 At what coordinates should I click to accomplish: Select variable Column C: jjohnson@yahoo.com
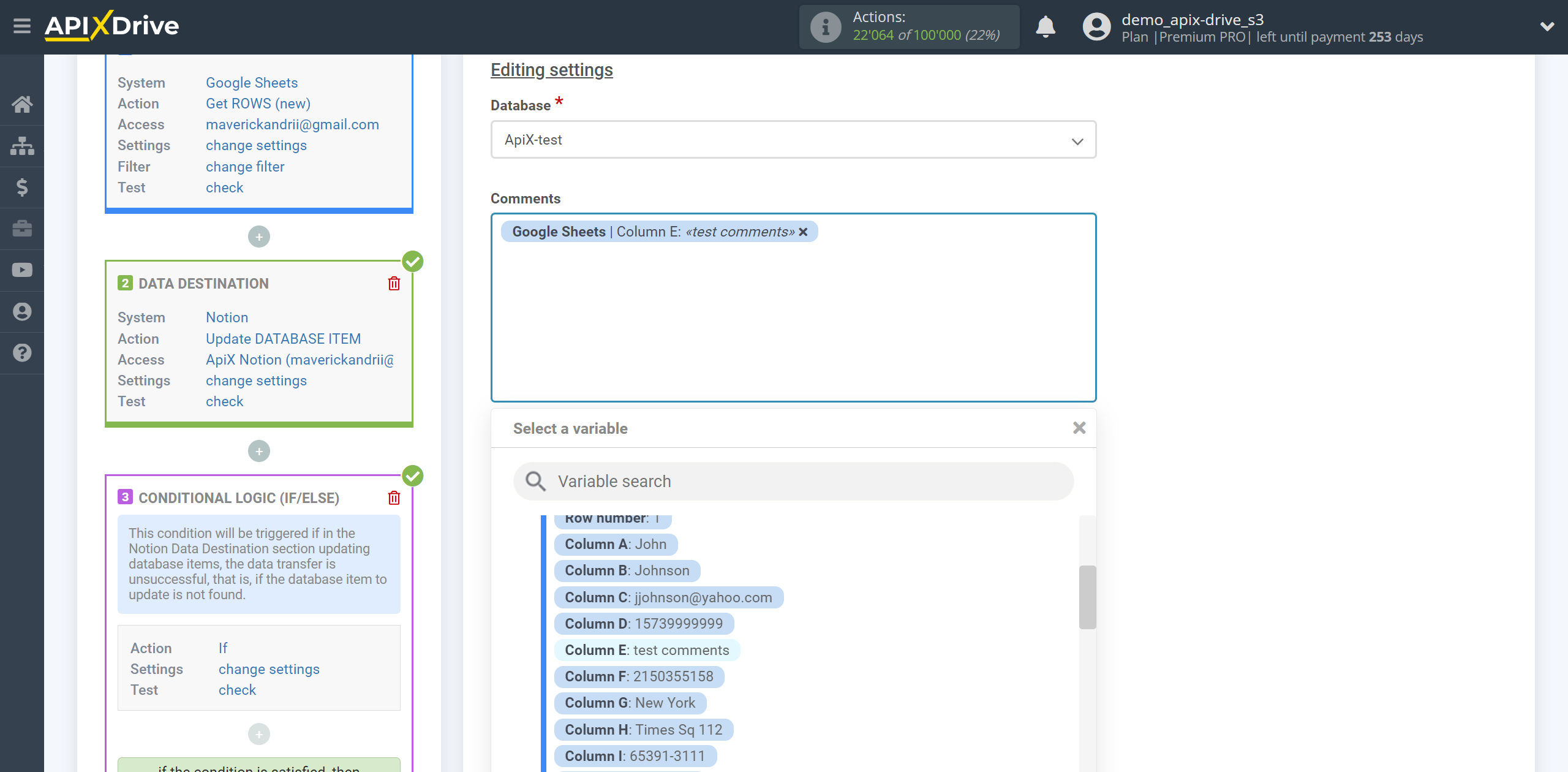click(x=668, y=597)
